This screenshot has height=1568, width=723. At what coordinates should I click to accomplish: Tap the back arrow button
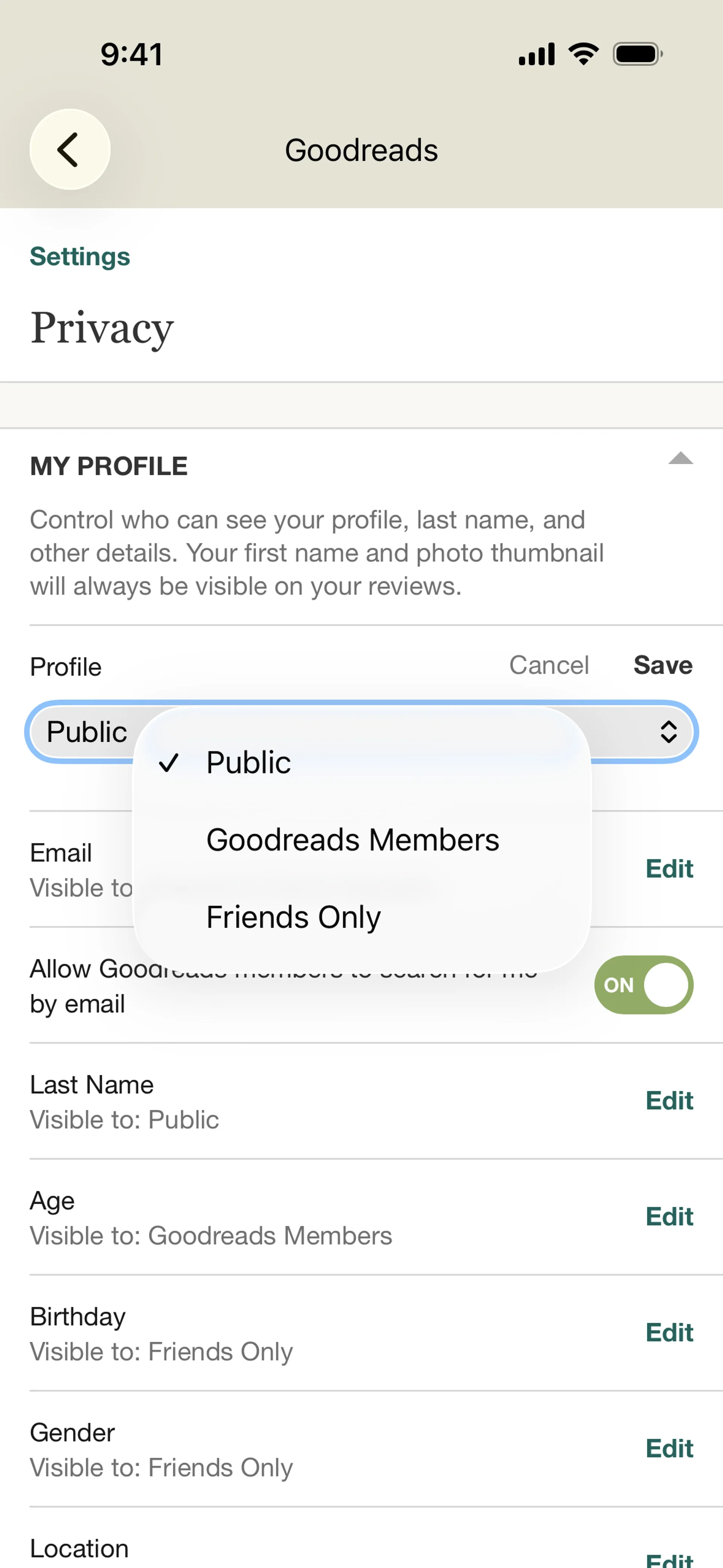69,149
